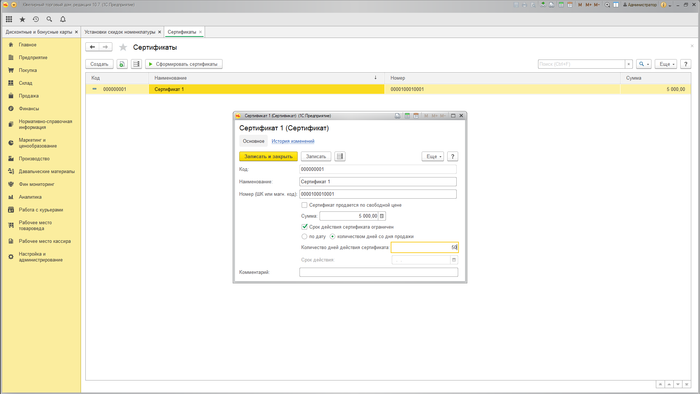Open notifications bell icon

point(63,19)
